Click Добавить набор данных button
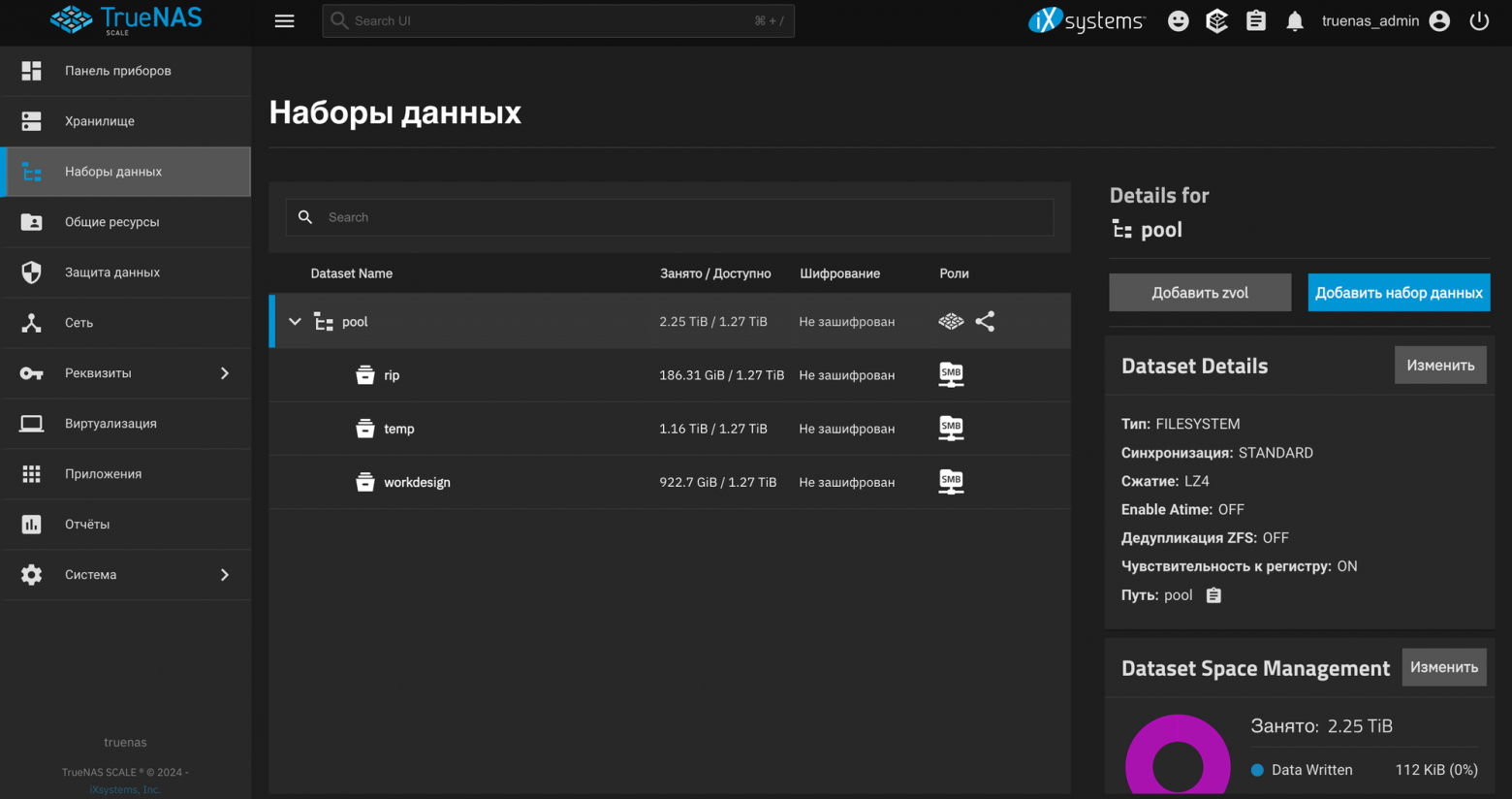The width and height of the screenshot is (1512, 799). (x=1399, y=292)
